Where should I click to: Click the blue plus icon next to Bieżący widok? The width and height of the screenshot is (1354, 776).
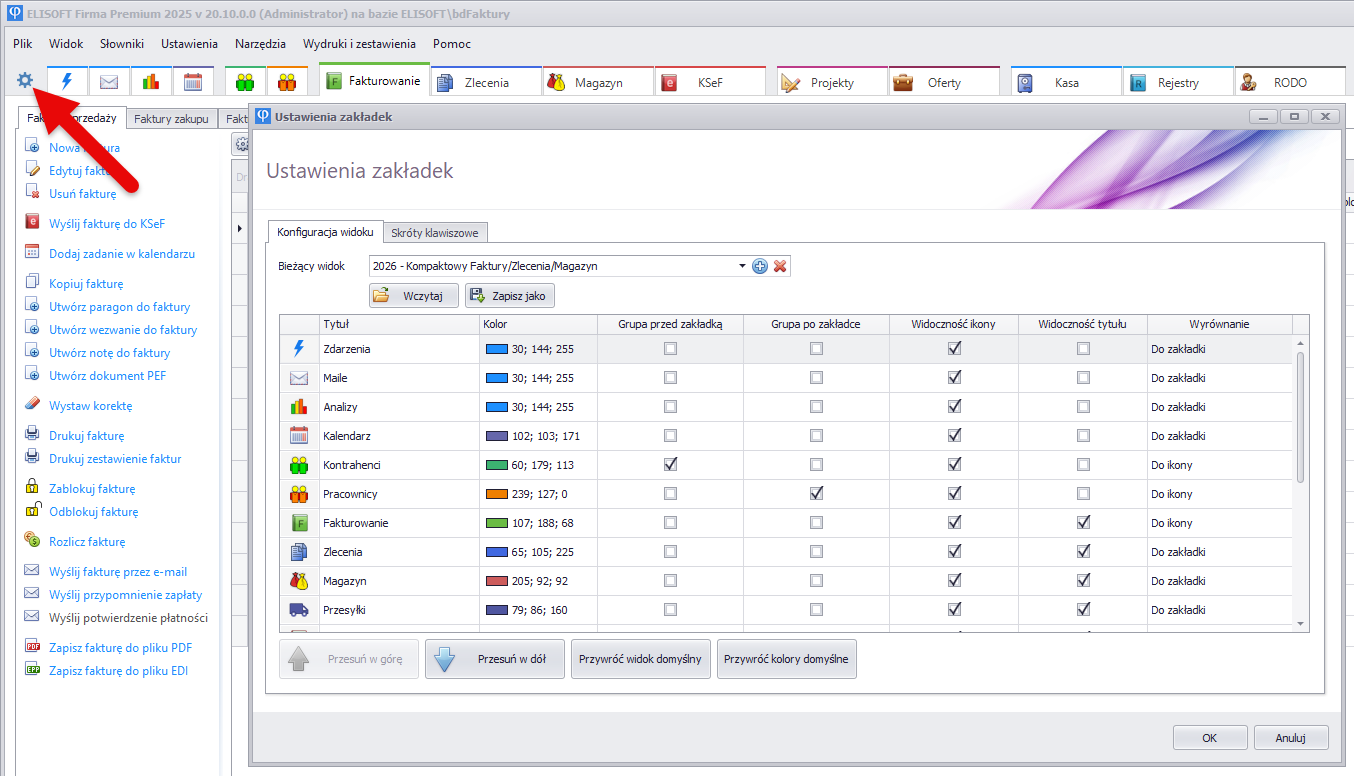tap(760, 266)
